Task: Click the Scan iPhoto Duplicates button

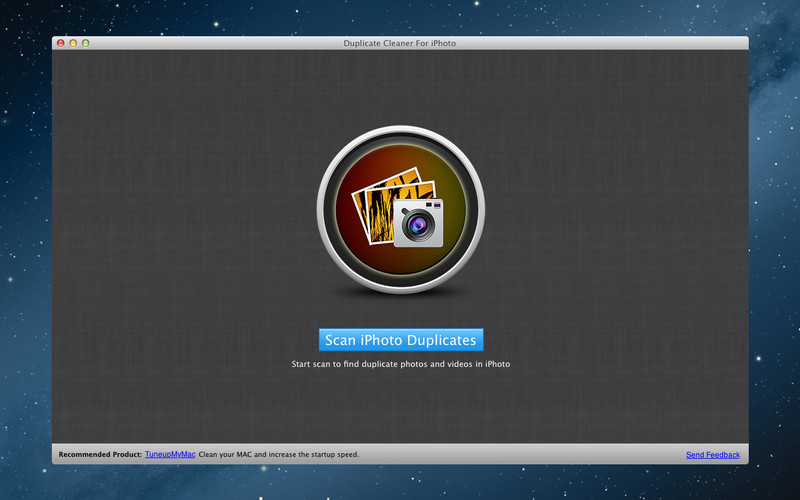Action: click(x=400, y=340)
